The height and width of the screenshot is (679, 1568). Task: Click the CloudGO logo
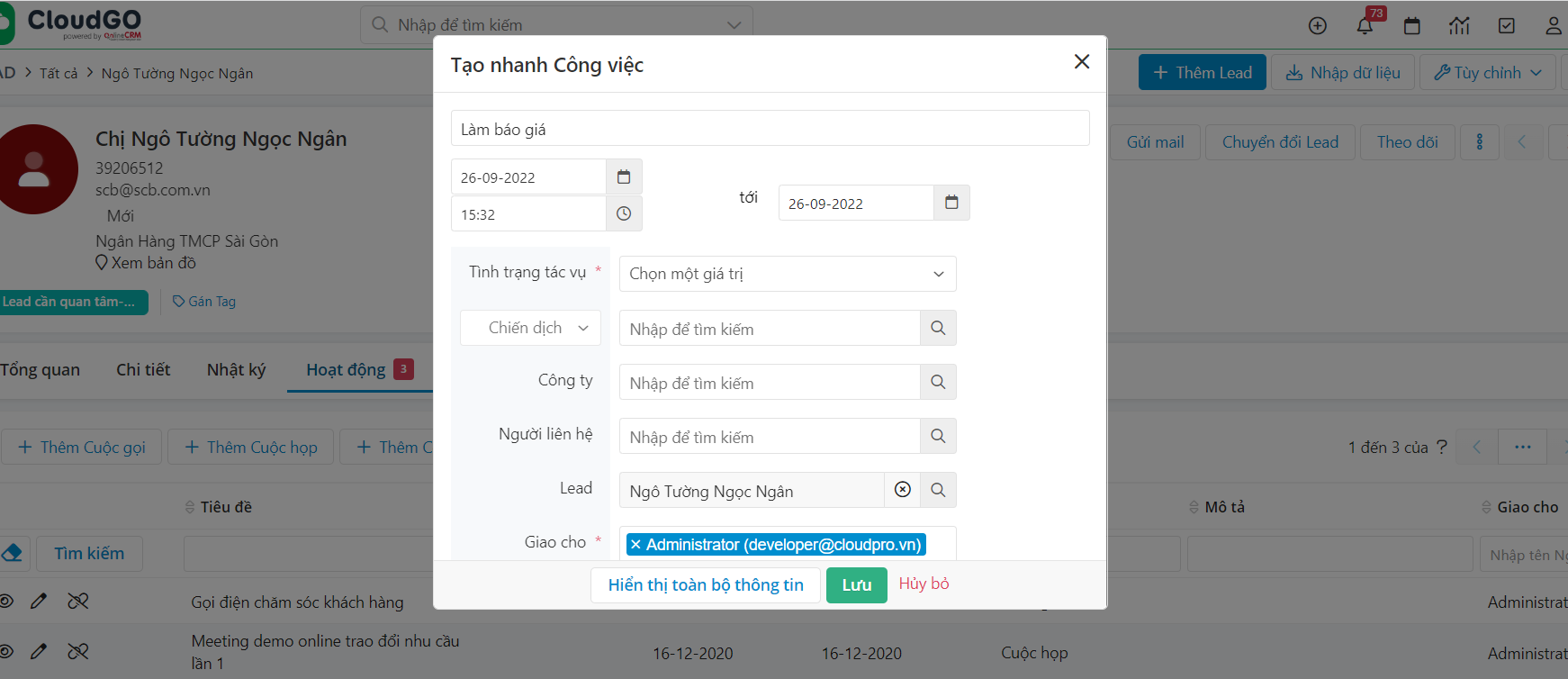click(72, 23)
